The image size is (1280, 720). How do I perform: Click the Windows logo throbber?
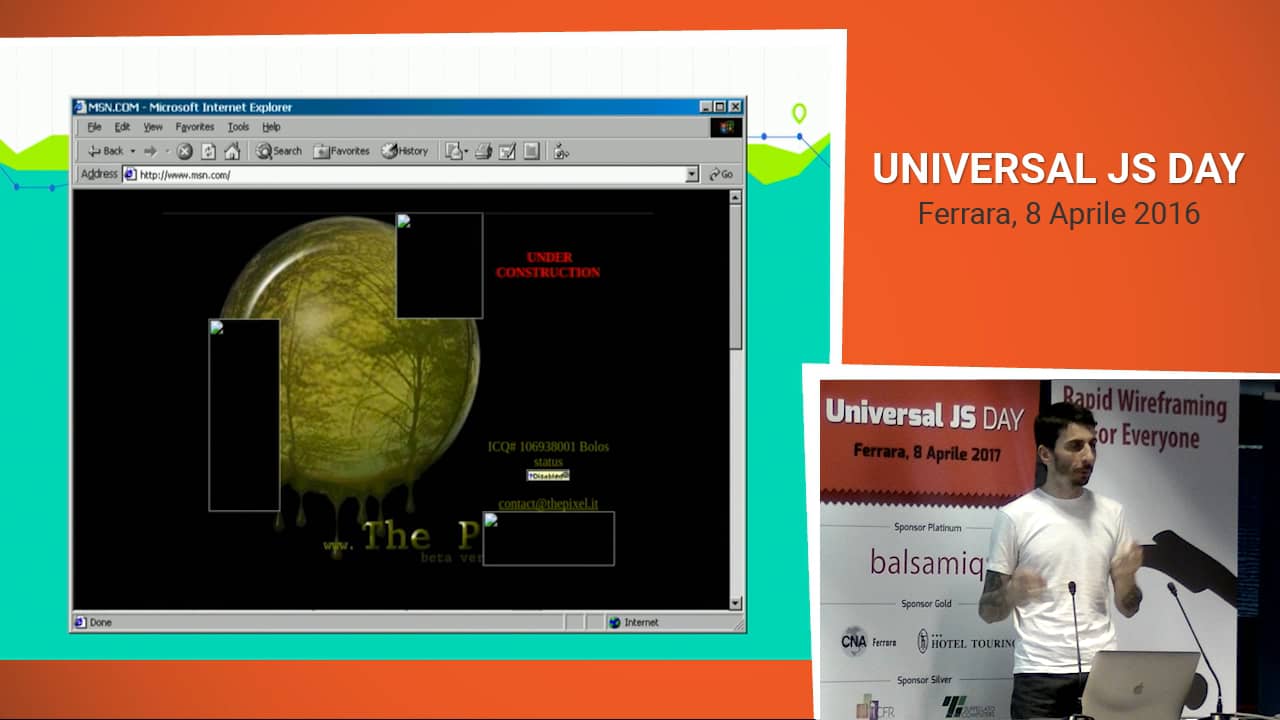725,127
